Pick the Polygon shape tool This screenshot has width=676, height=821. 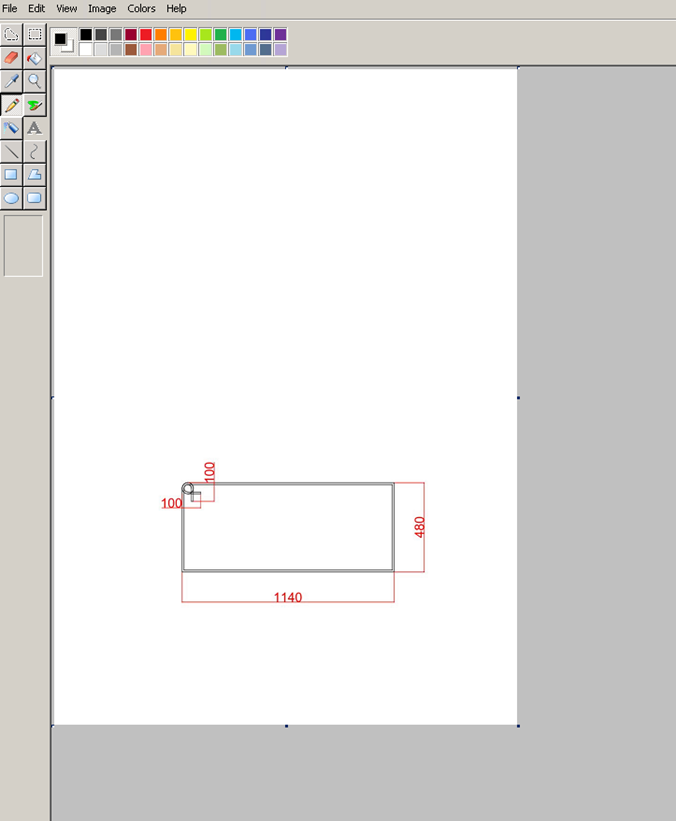pos(35,174)
